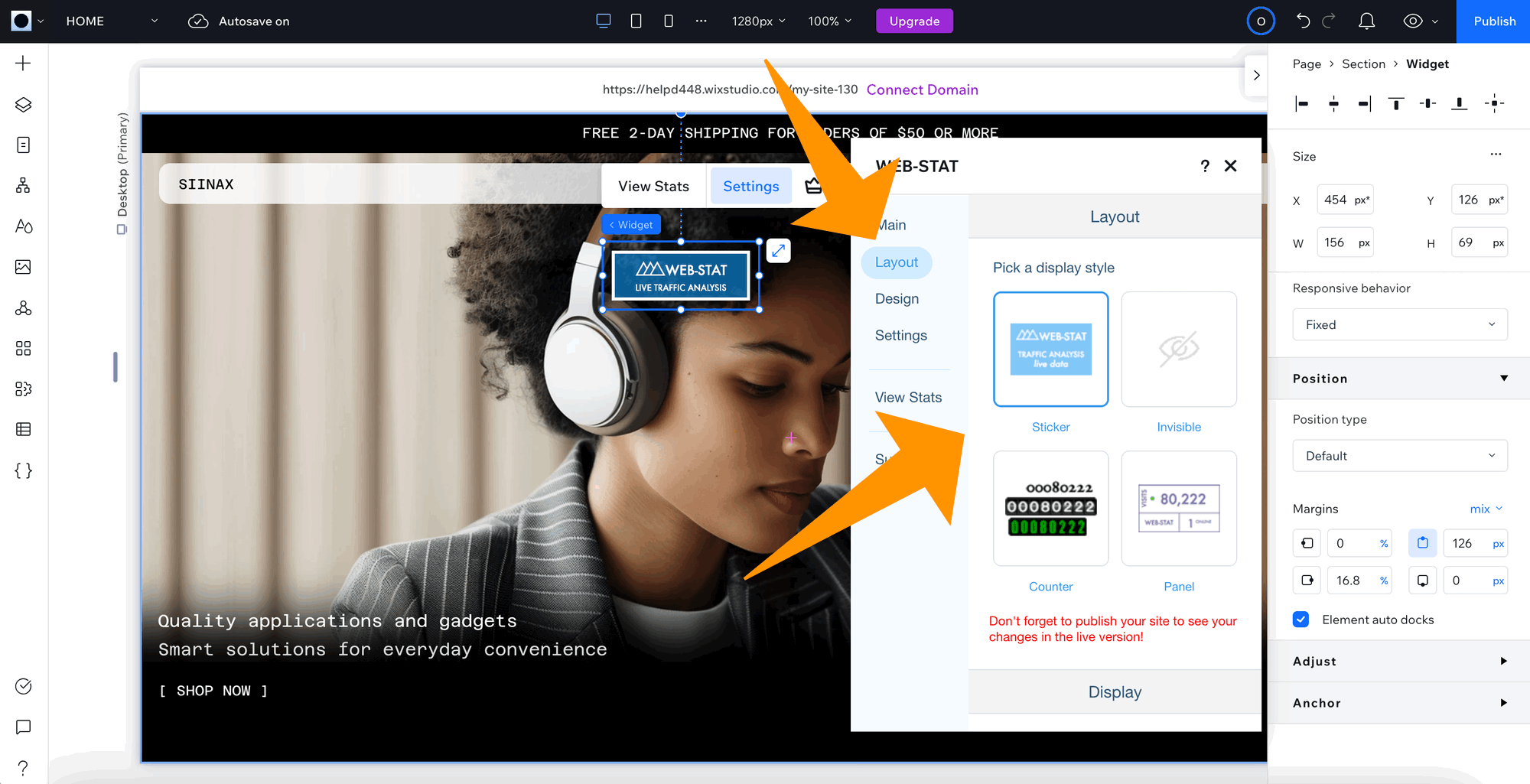Viewport: 1530px width, 784px height.
Task: Open the Site structure icon in sidebar
Action: click(x=23, y=186)
